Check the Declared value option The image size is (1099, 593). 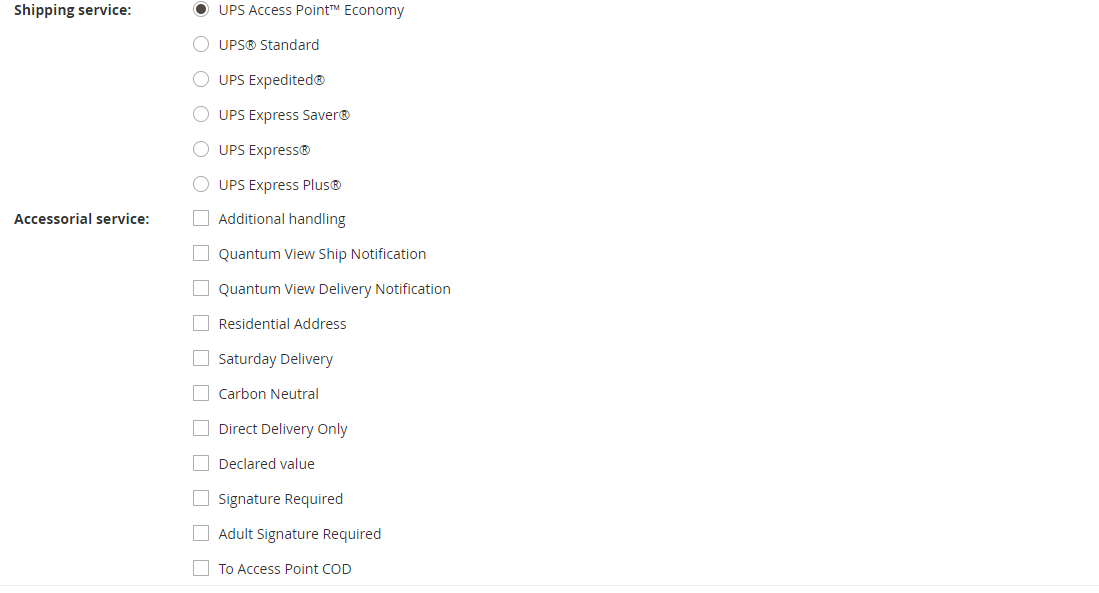point(201,462)
